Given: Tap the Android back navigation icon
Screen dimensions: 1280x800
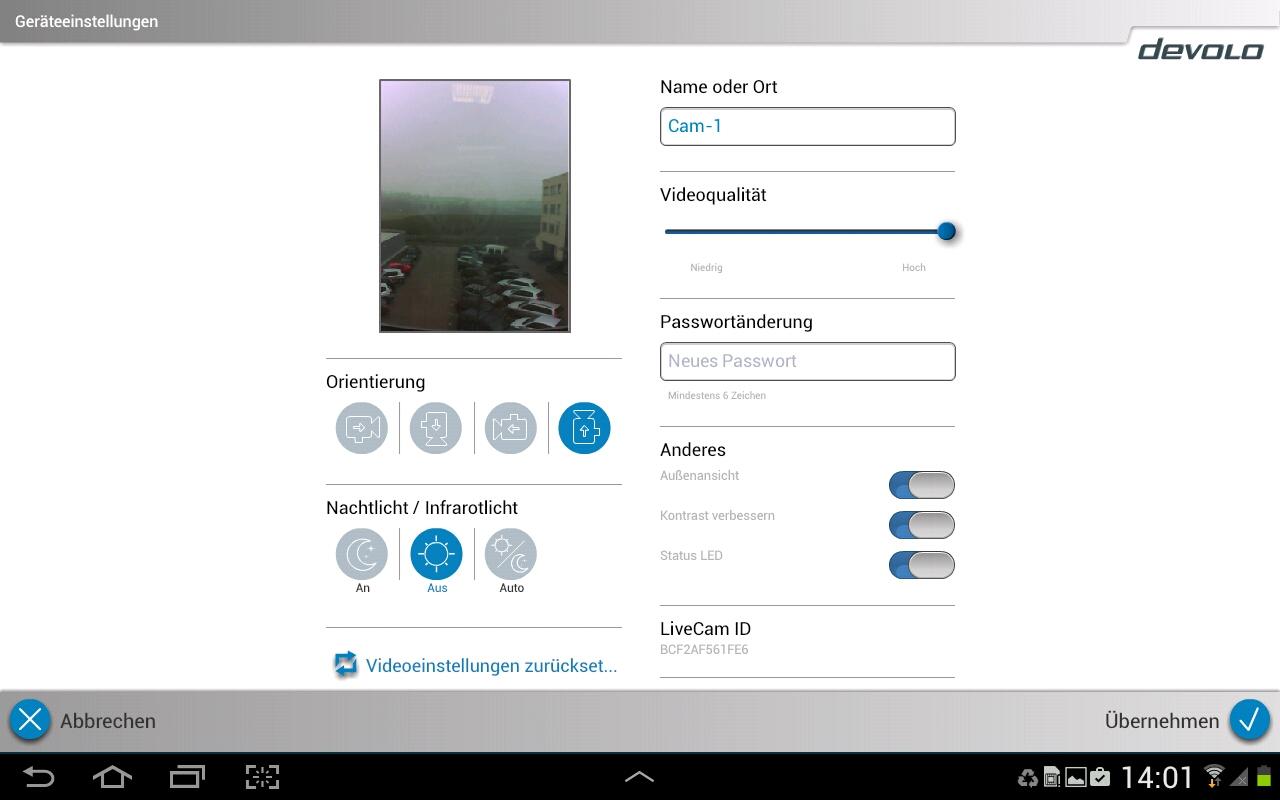Looking at the screenshot, I should pyautogui.click(x=39, y=777).
